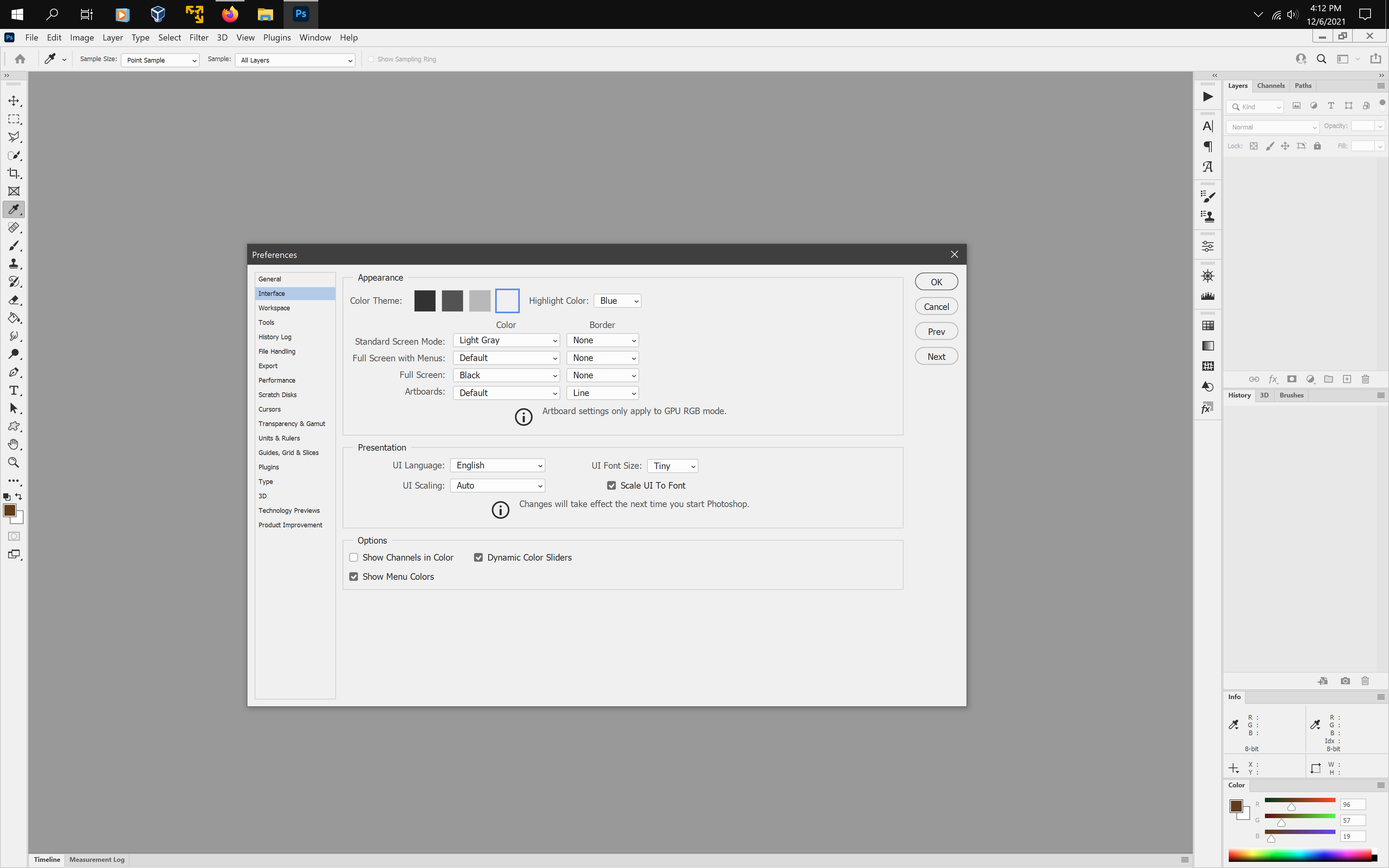This screenshot has height=868, width=1389.
Task: Click the Cancel button
Action: (936, 307)
